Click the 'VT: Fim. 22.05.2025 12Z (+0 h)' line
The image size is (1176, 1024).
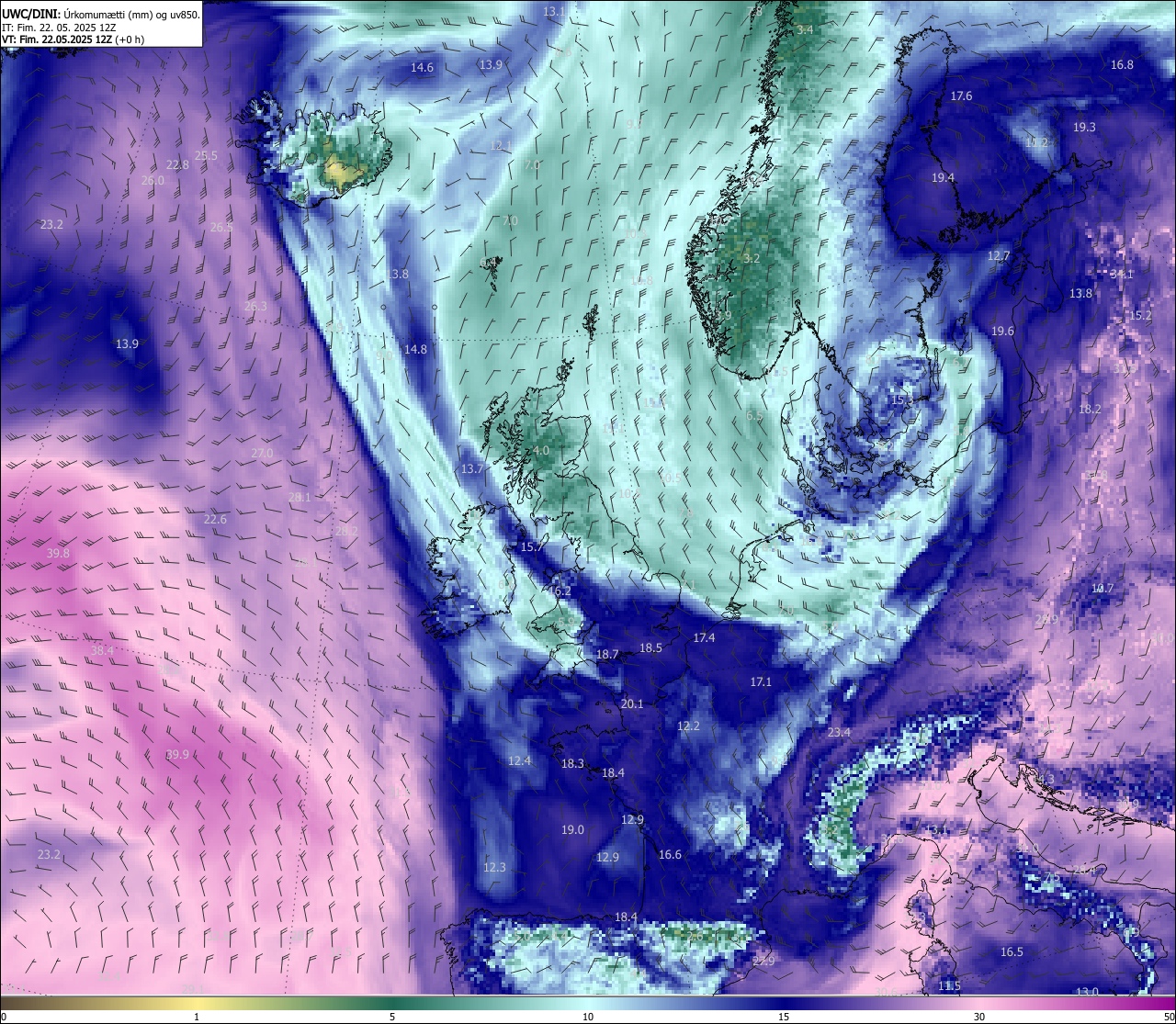[x=73, y=39]
